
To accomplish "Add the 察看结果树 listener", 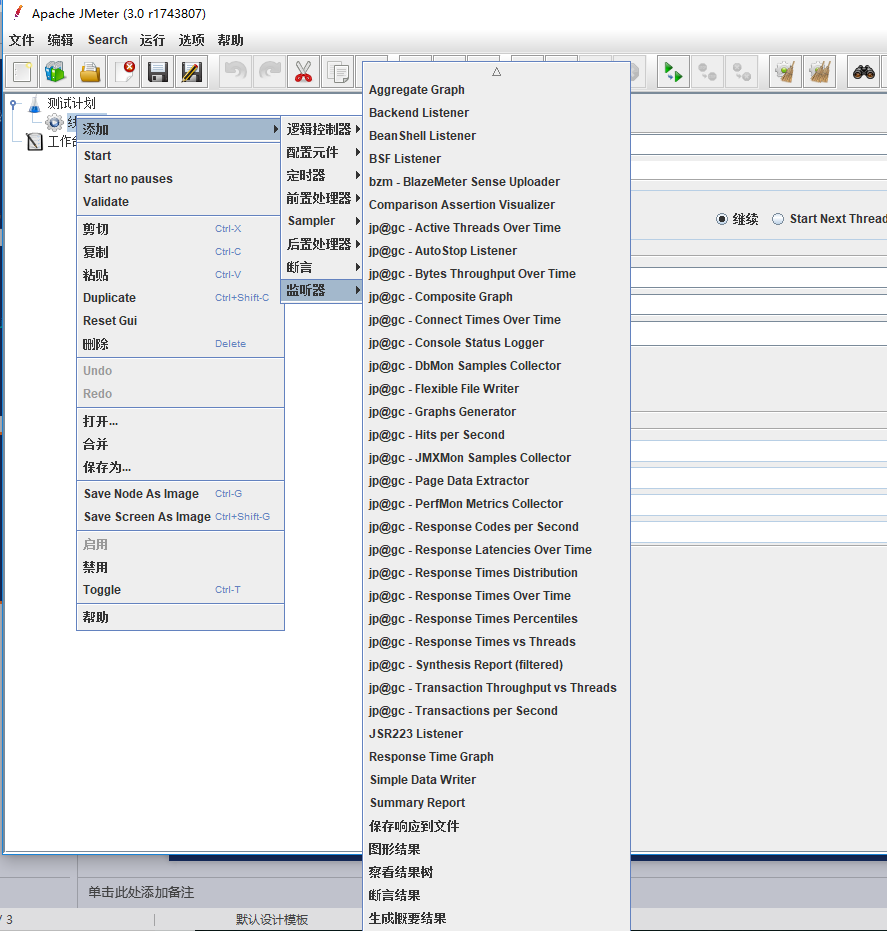I will tap(496, 872).
